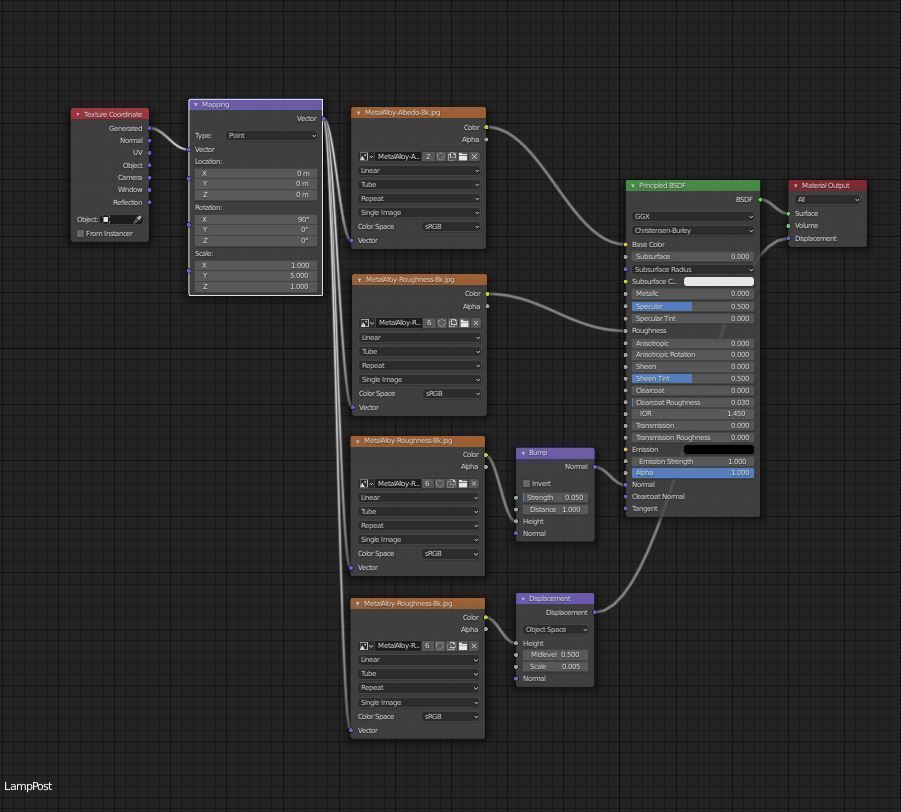The image size is (901, 812).
Task: Toggle Invert checkbox in Bump node
Action: [526, 483]
